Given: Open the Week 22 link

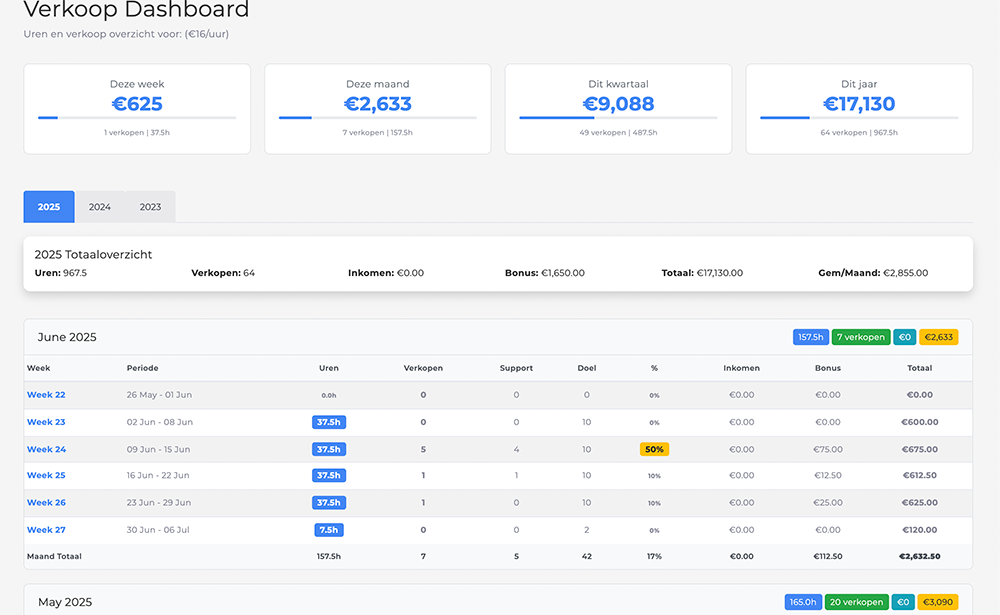Looking at the screenshot, I should coord(46,395).
